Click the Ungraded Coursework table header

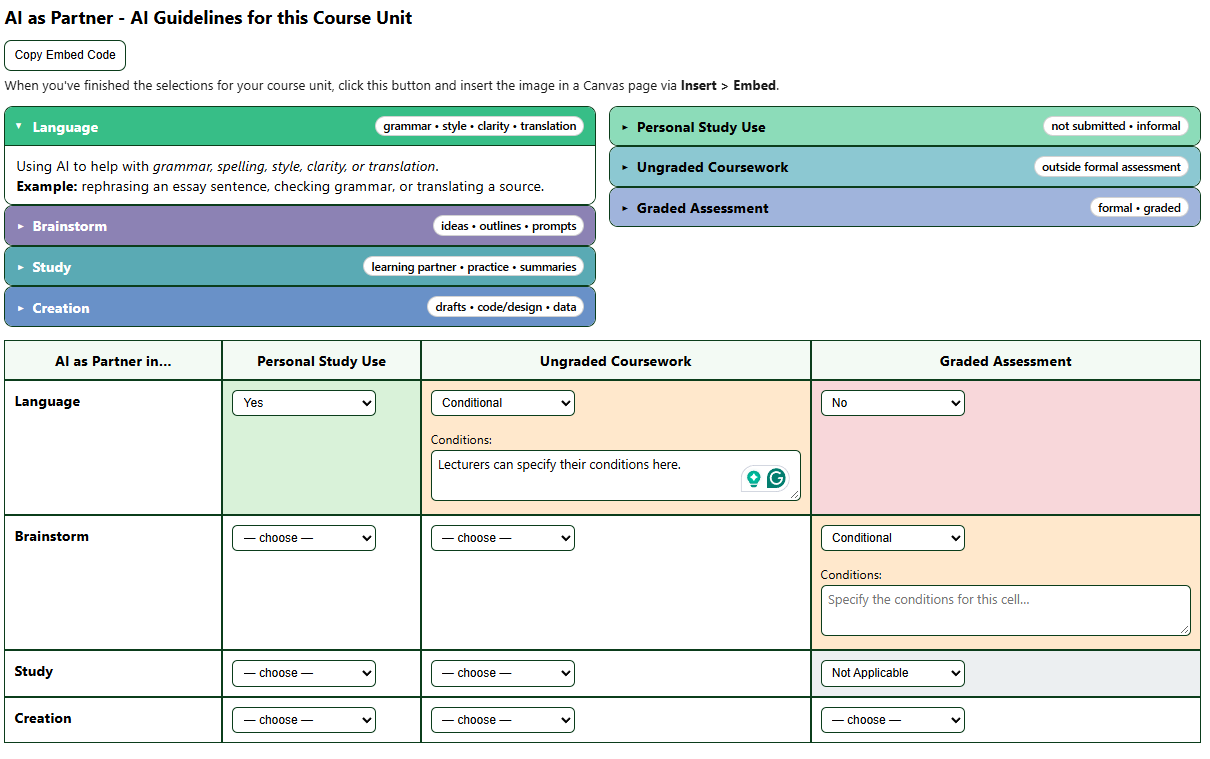click(x=616, y=361)
